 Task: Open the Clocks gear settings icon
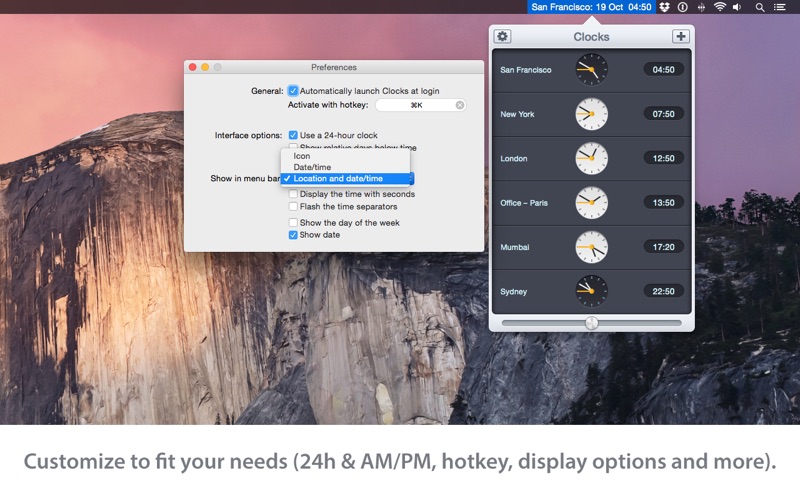coord(503,36)
